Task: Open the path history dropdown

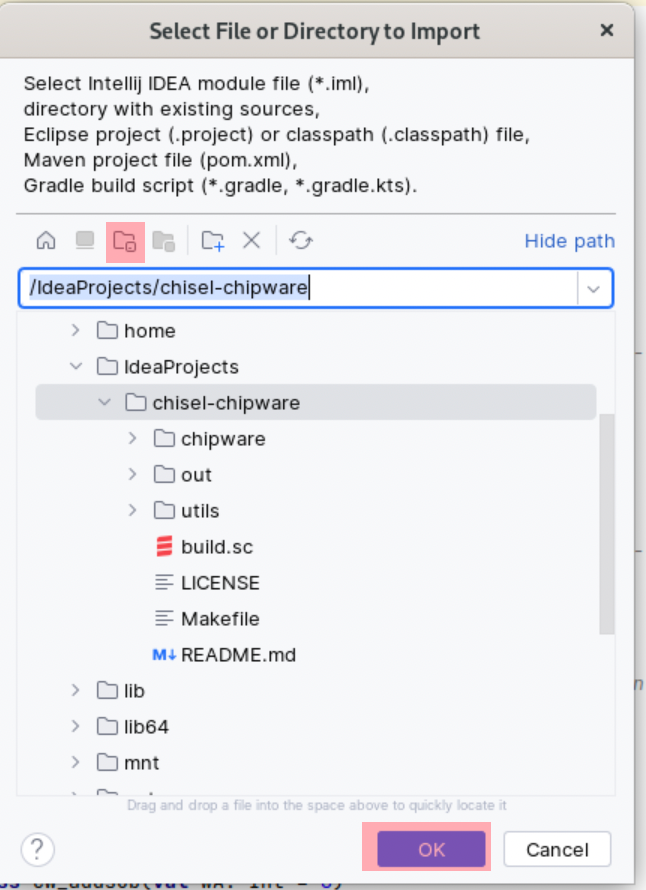Action: (x=594, y=289)
